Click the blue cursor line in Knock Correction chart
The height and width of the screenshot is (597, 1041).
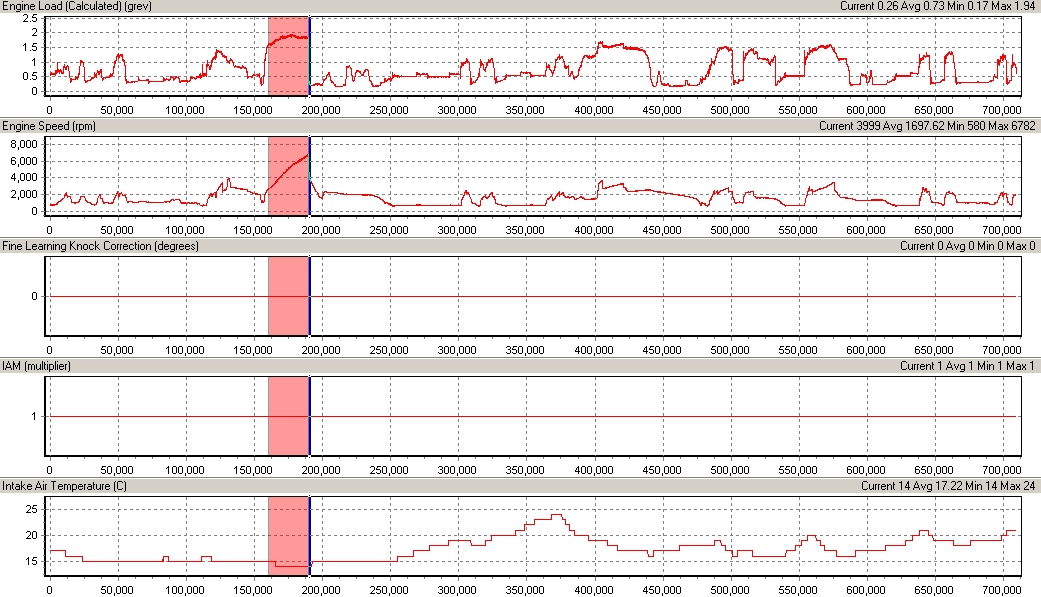(310, 296)
